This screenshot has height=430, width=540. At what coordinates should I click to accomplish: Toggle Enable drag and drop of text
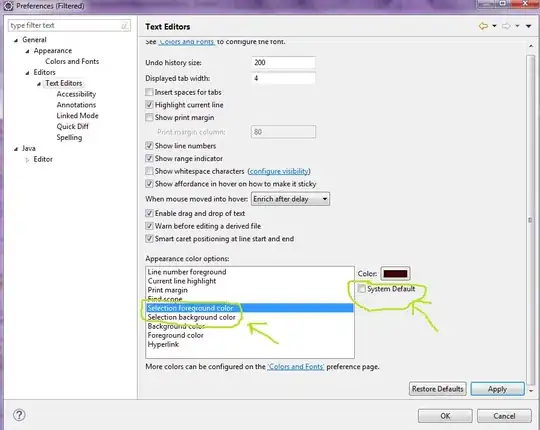point(149,213)
